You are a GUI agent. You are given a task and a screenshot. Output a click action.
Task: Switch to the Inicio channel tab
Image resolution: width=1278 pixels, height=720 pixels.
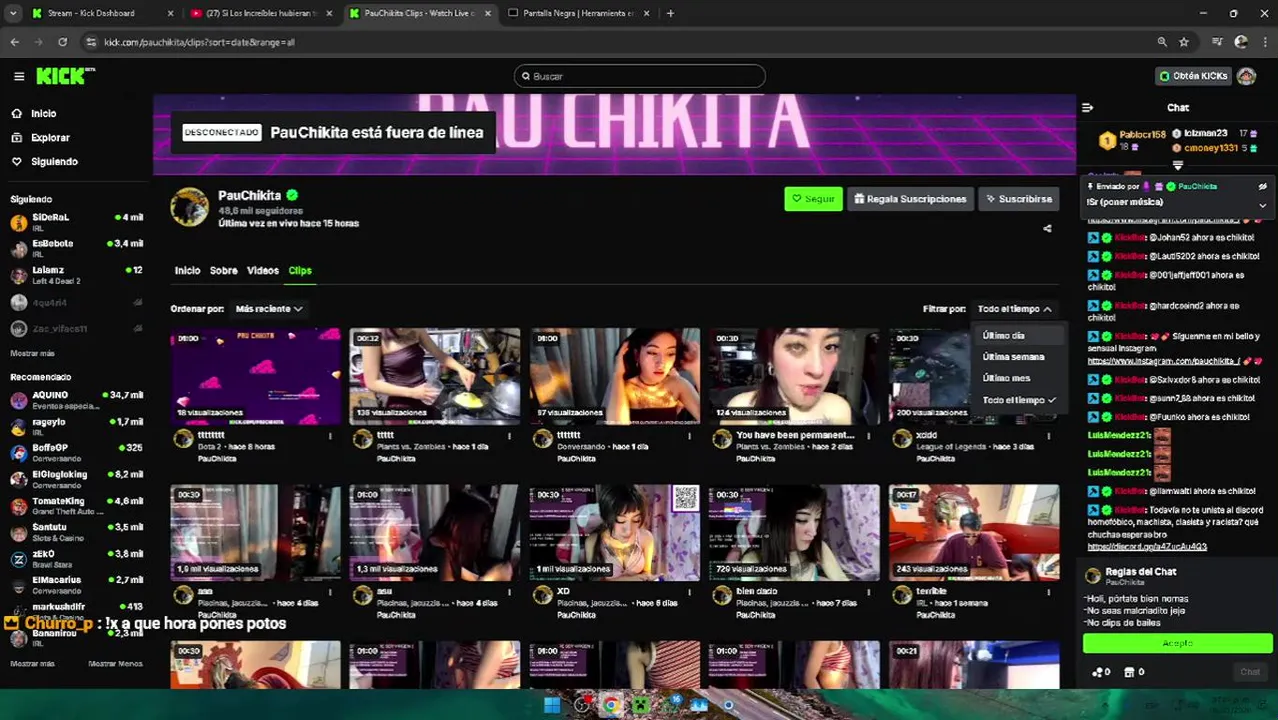point(187,270)
